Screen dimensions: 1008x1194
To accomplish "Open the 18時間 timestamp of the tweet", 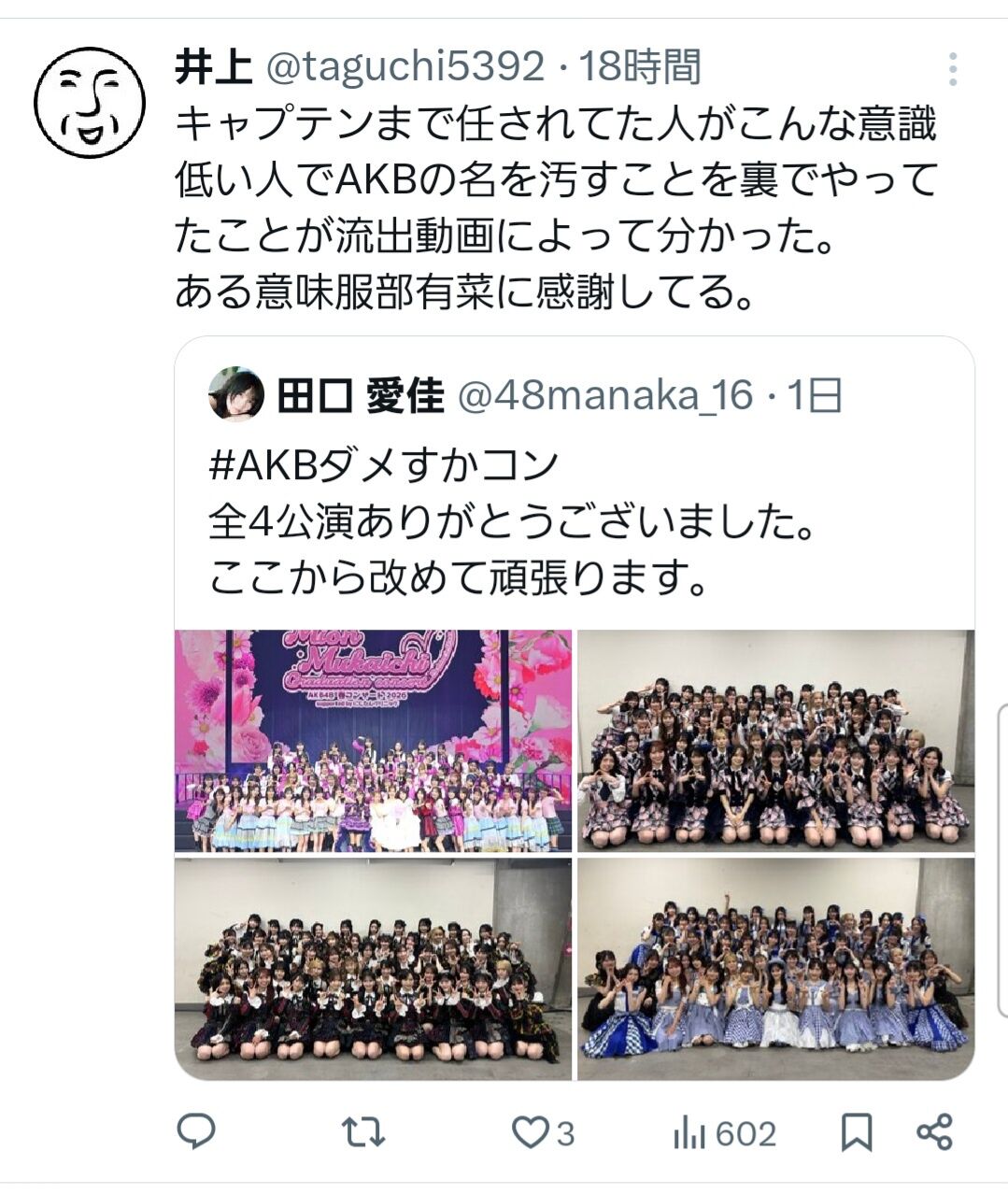I will pos(640,66).
